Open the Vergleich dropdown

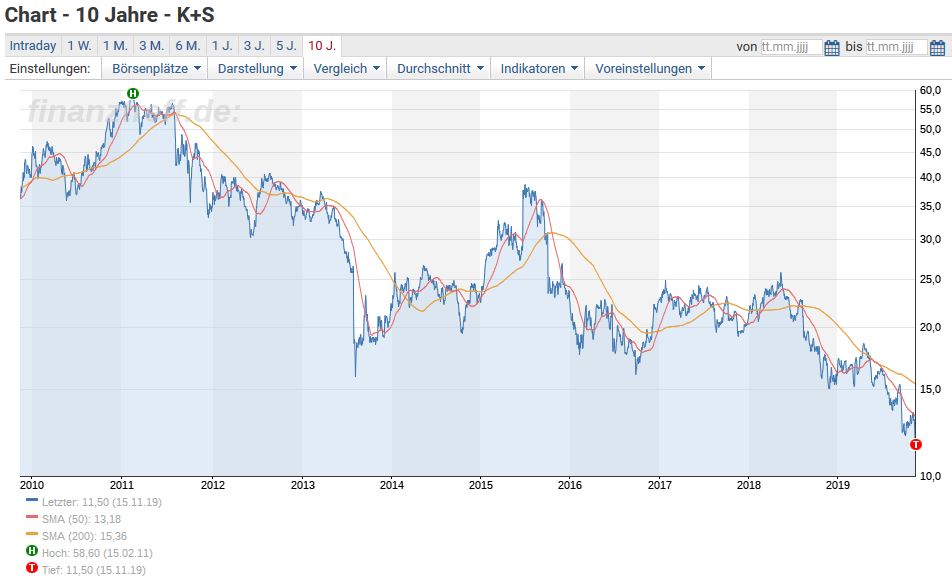[x=346, y=69]
